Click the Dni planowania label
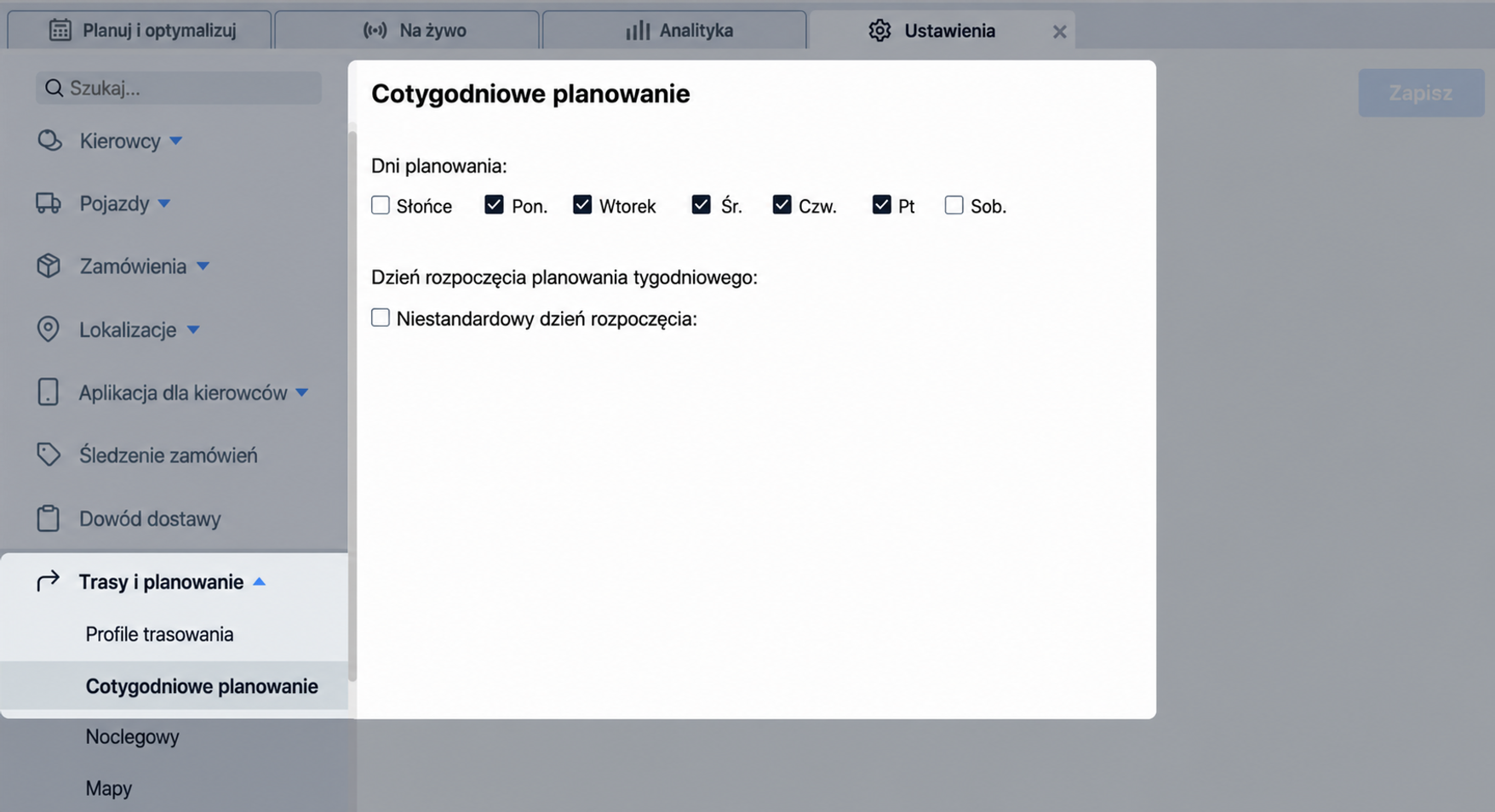1495x812 pixels. pyautogui.click(x=439, y=166)
